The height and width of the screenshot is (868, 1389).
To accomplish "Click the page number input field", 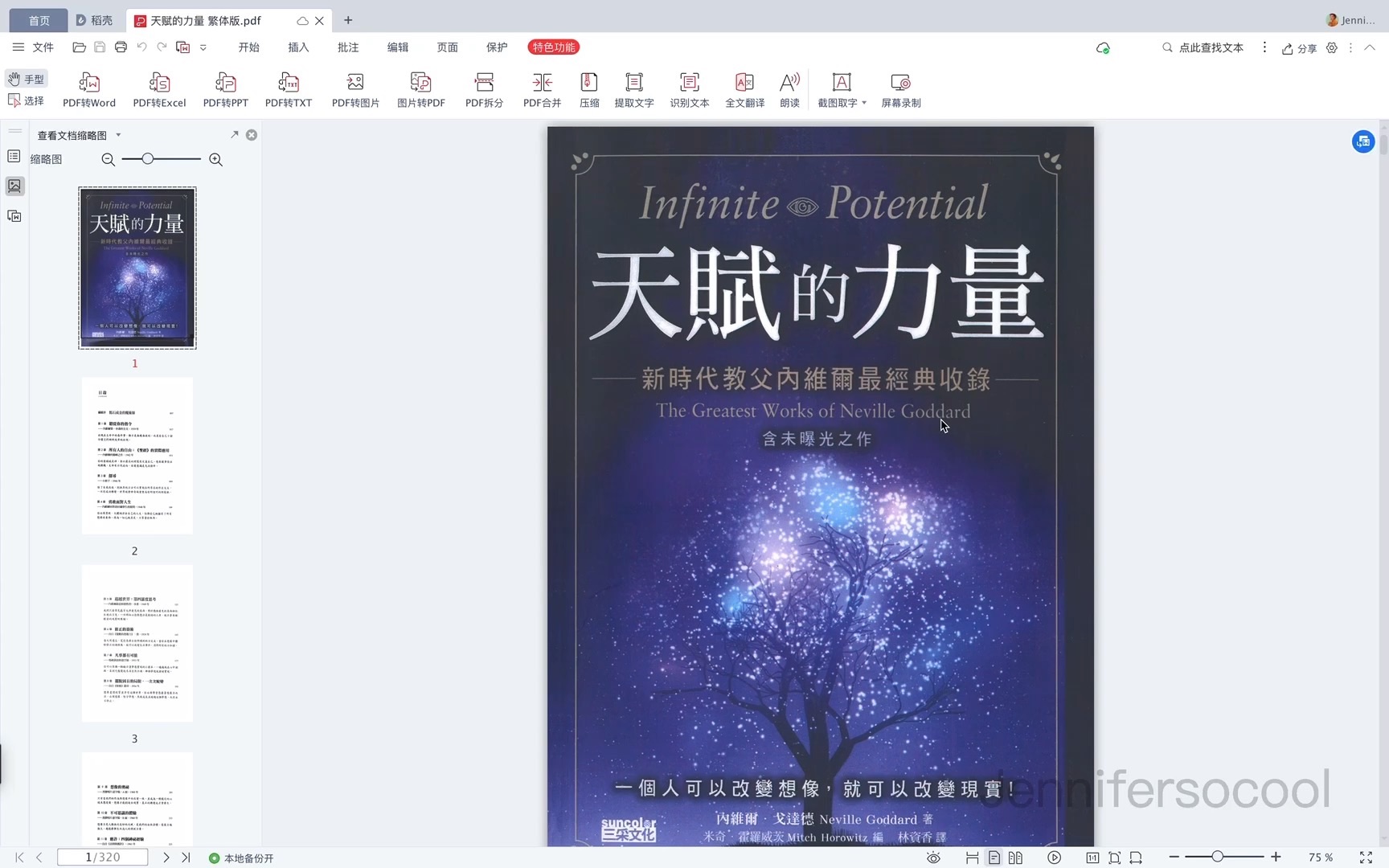I will click(103, 858).
